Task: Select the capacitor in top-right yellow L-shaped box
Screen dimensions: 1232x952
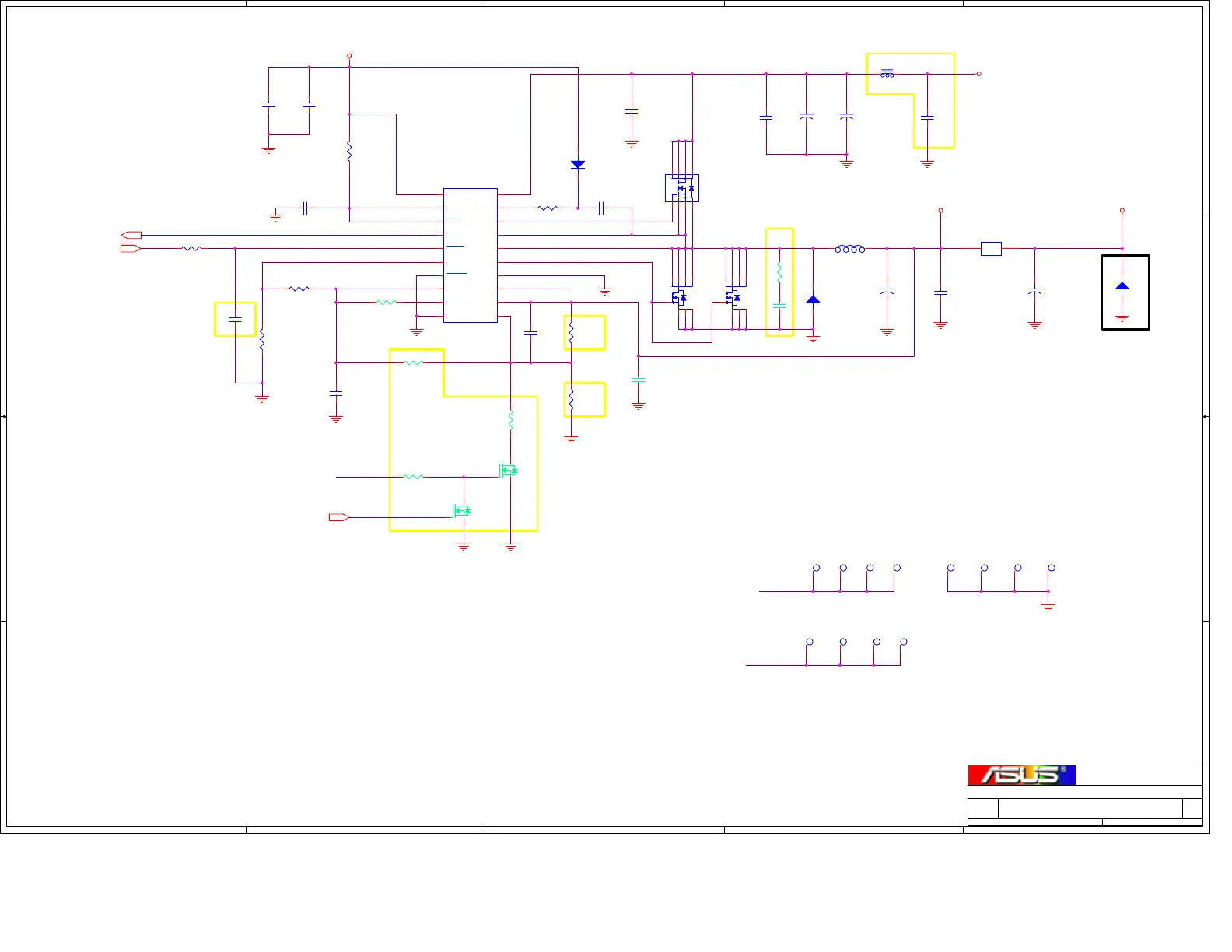Action: tap(927, 118)
